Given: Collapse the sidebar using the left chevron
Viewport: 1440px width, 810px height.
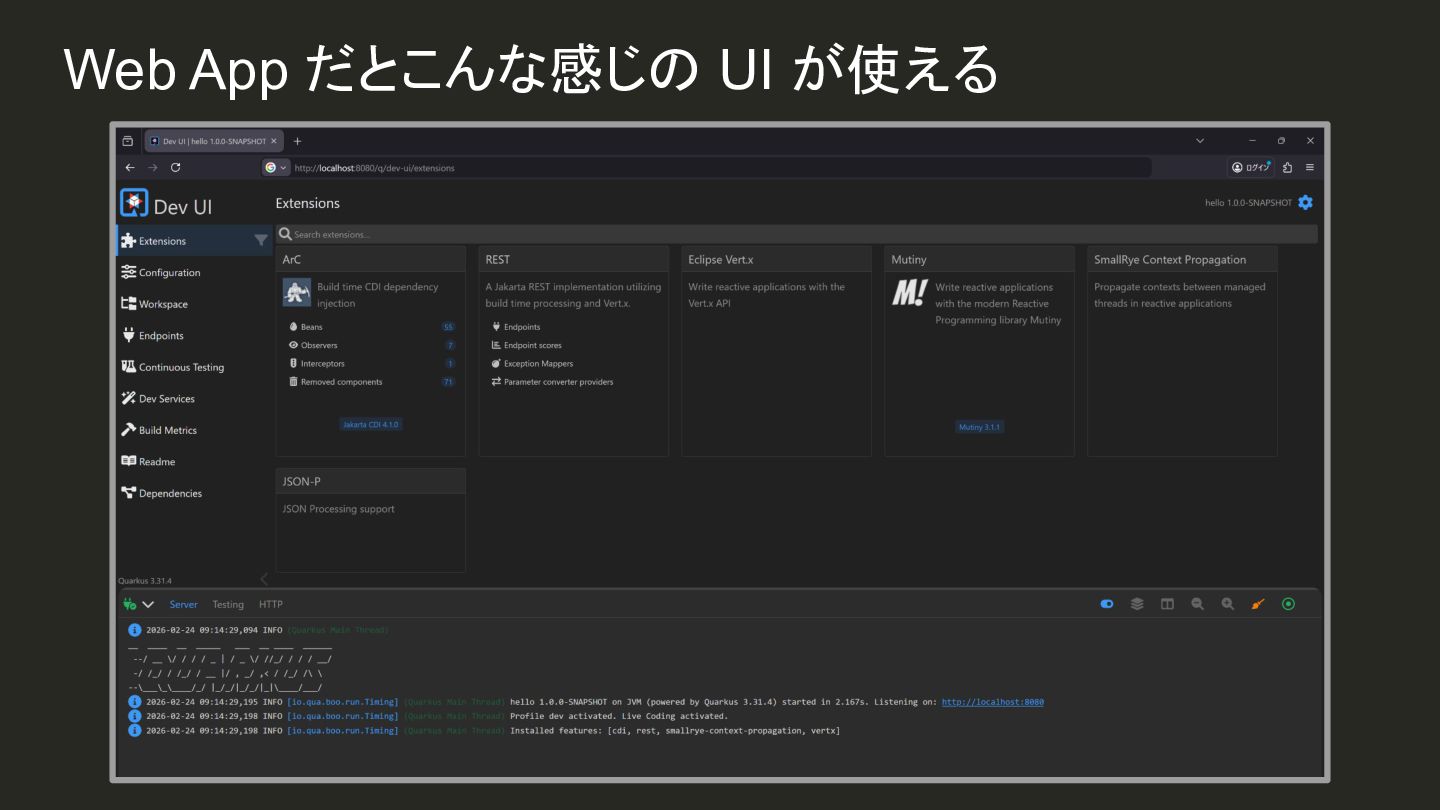Looking at the screenshot, I should click(x=264, y=579).
